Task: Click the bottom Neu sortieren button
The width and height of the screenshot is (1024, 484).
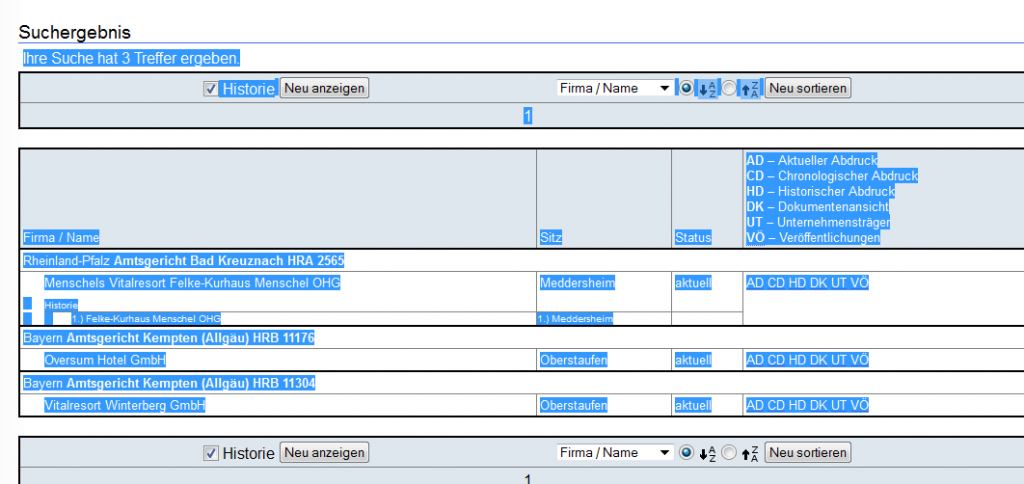Action: click(808, 453)
